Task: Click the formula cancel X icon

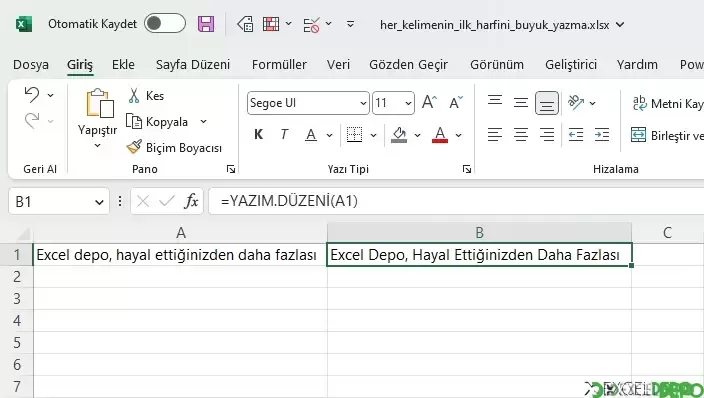Action: point(143,201)
